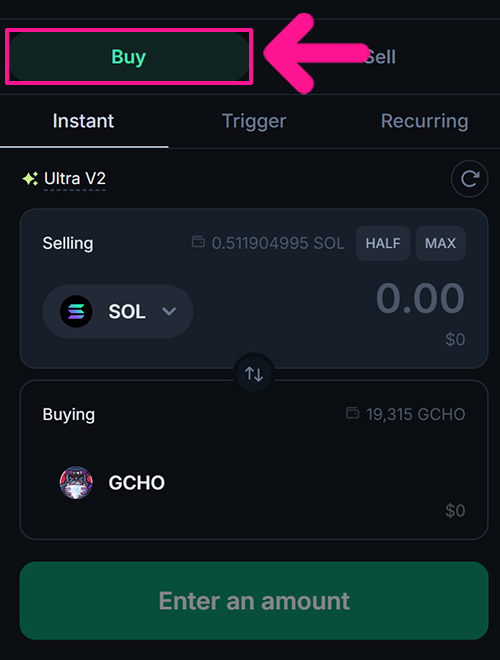Open the SOL token dropdown
Viewport: 500px width, 660px height.
pyautogui.click(x=118, y=311)
